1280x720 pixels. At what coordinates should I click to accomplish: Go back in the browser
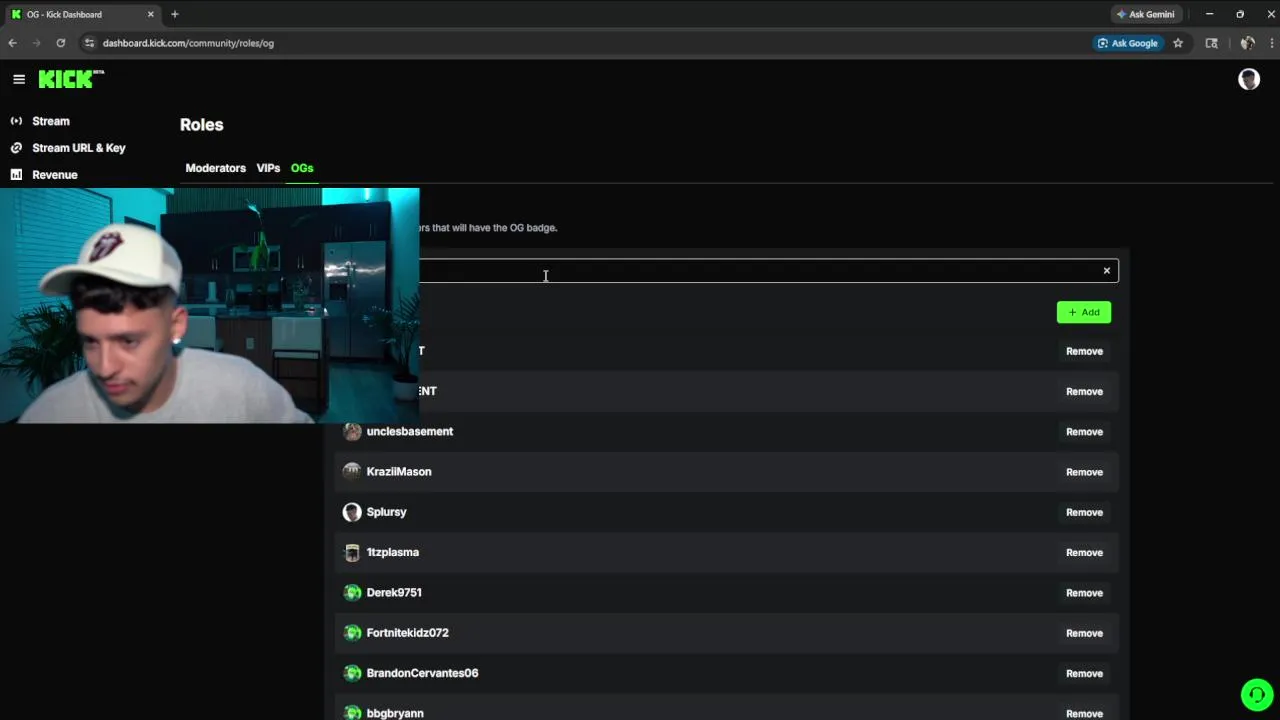coord(12,43)
